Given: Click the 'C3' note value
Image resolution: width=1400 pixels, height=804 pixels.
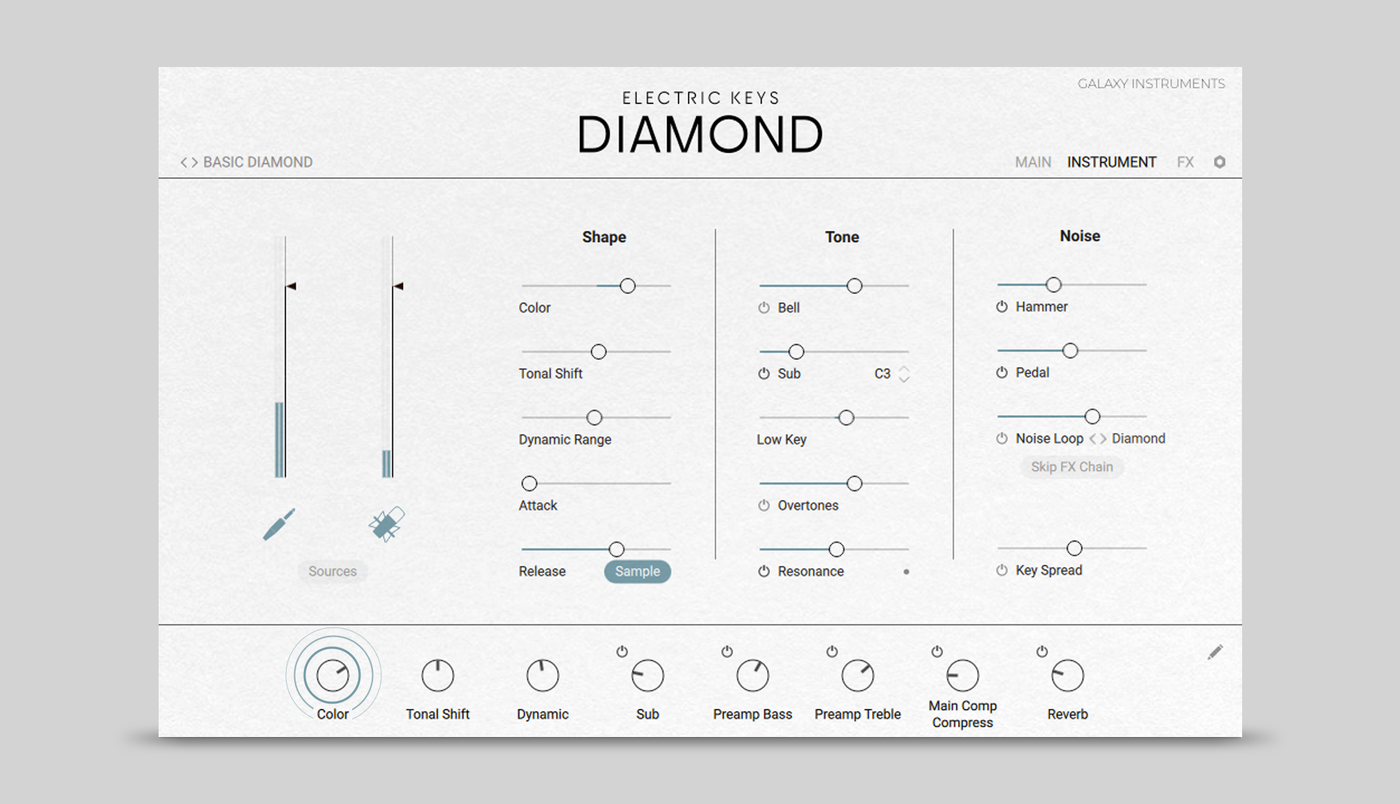Looking at the screenshot, I should pos(882,374).
